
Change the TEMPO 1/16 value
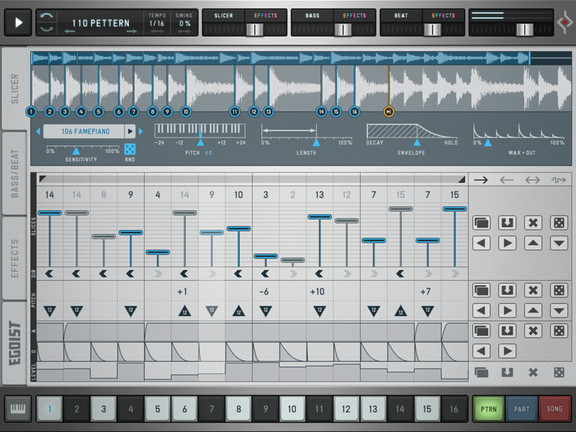click(157, 23)
